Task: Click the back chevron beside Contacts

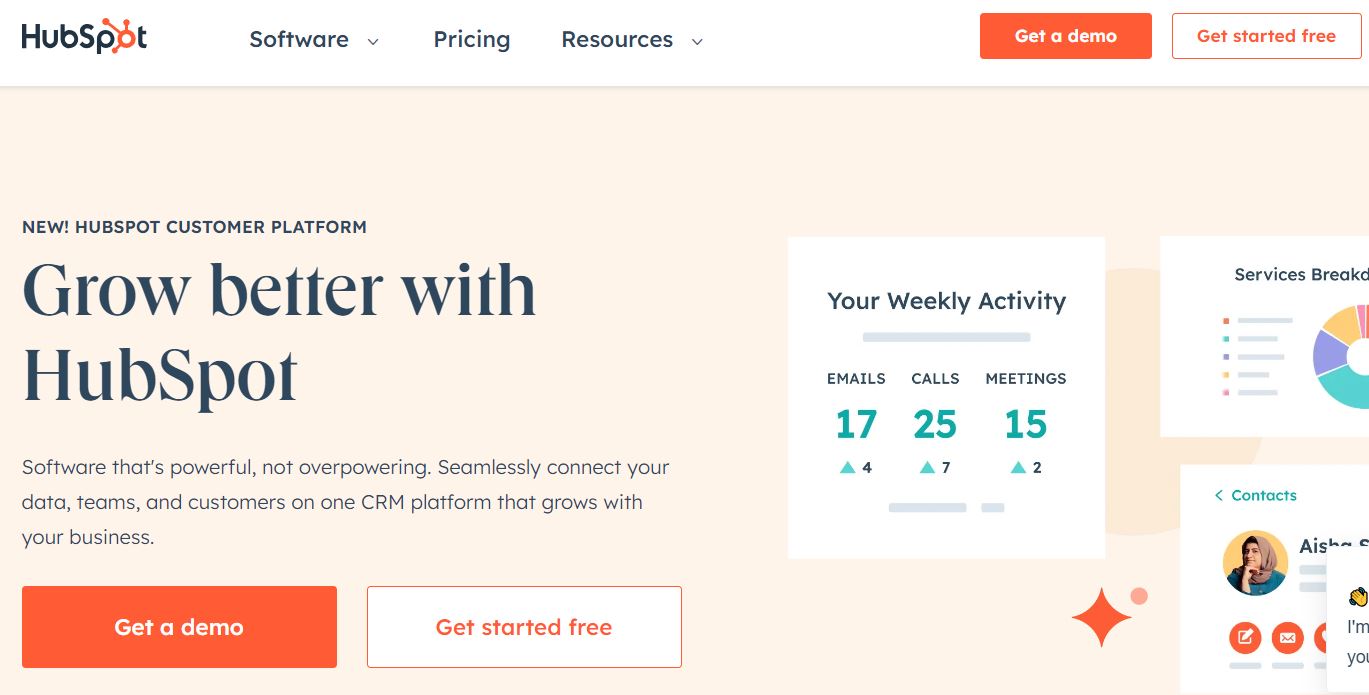Action: (1219, 495)
